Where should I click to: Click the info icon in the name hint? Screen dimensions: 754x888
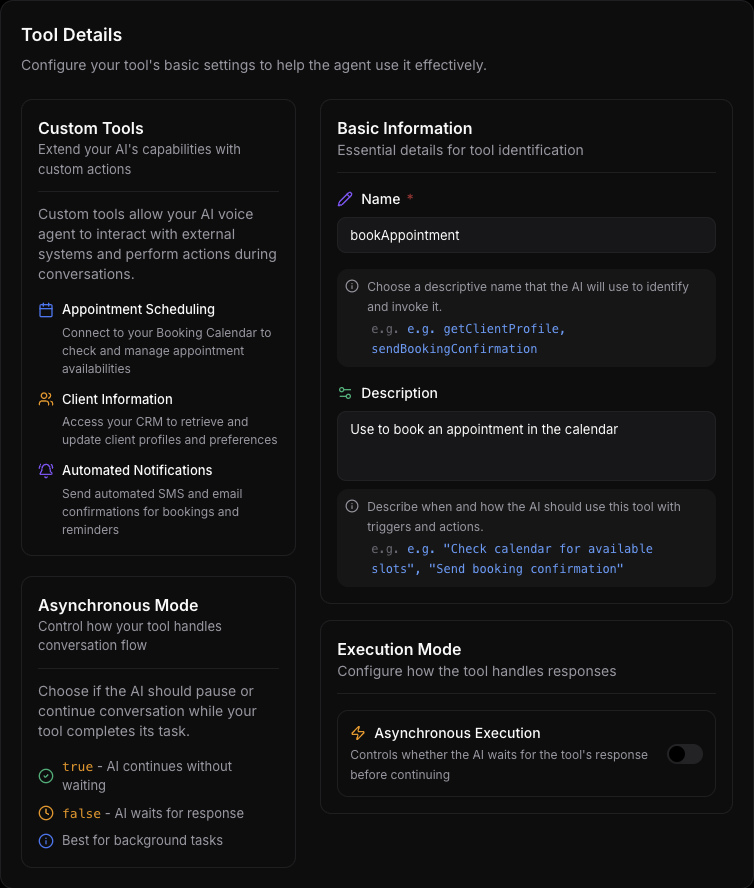[x=352, y=286]
